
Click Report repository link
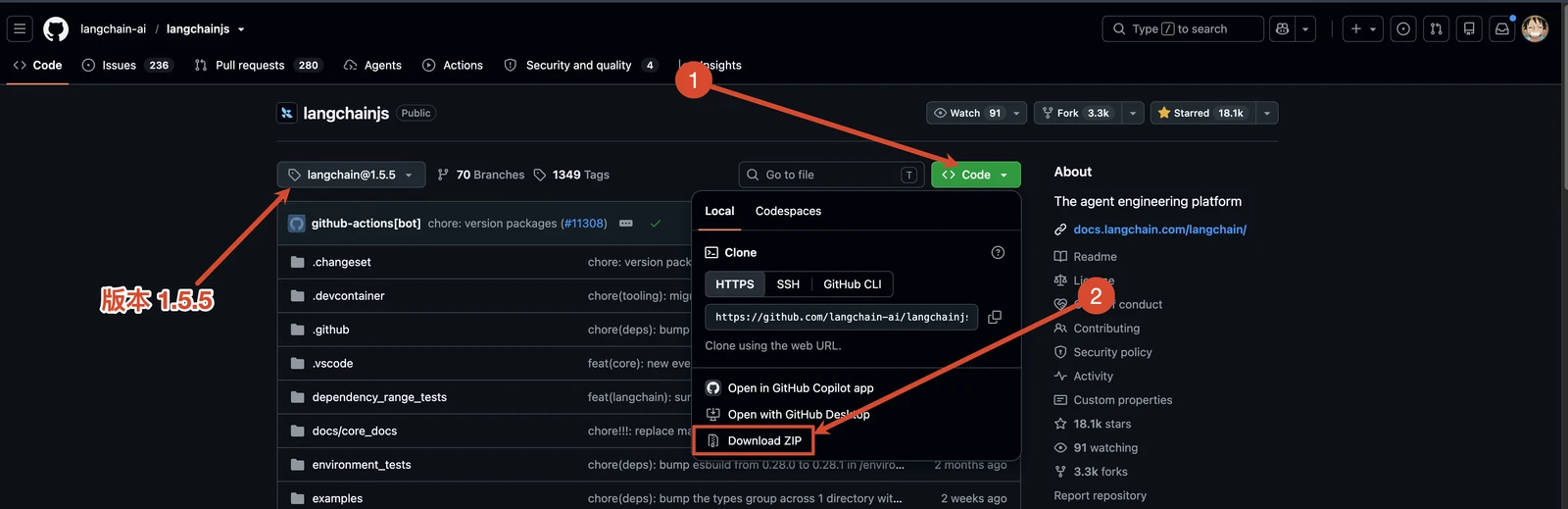[1100, 495]
